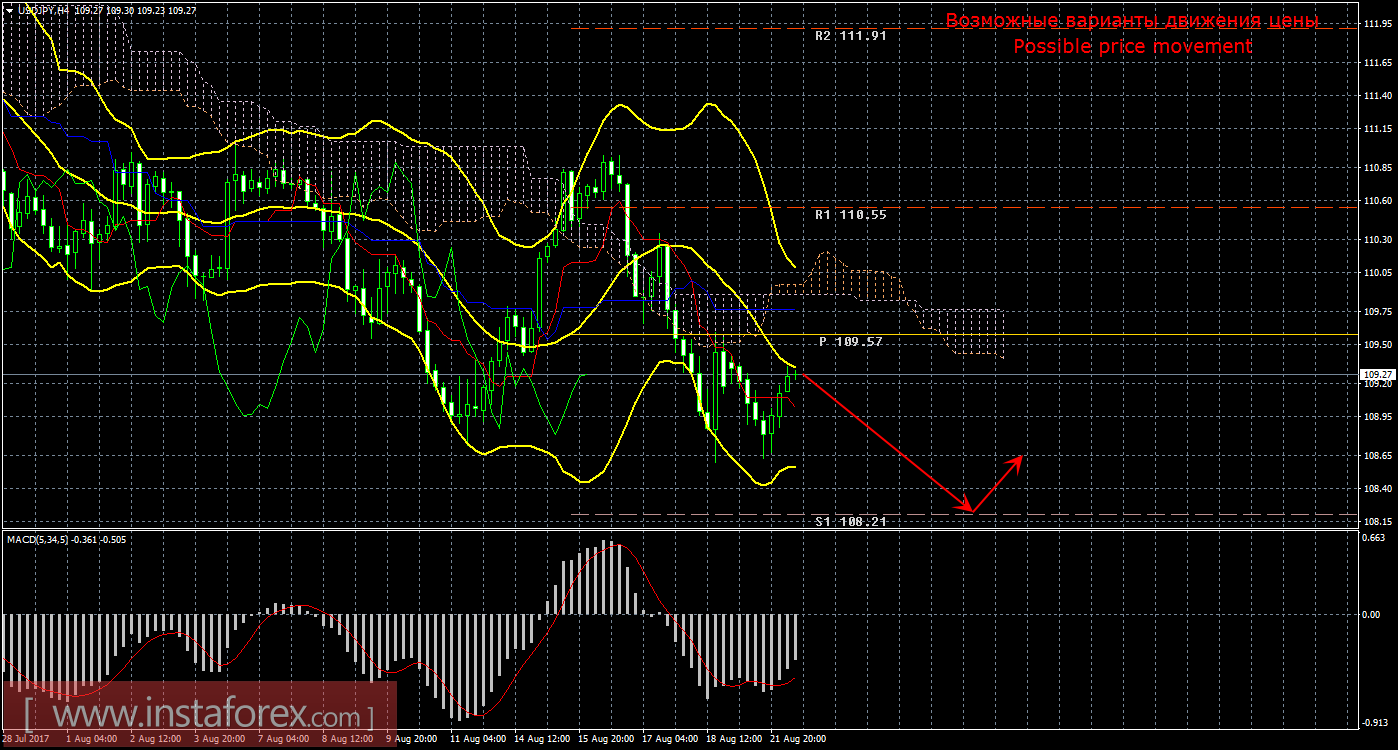Click the triangle arrow beside USDJPY,H4

[9, 9]
